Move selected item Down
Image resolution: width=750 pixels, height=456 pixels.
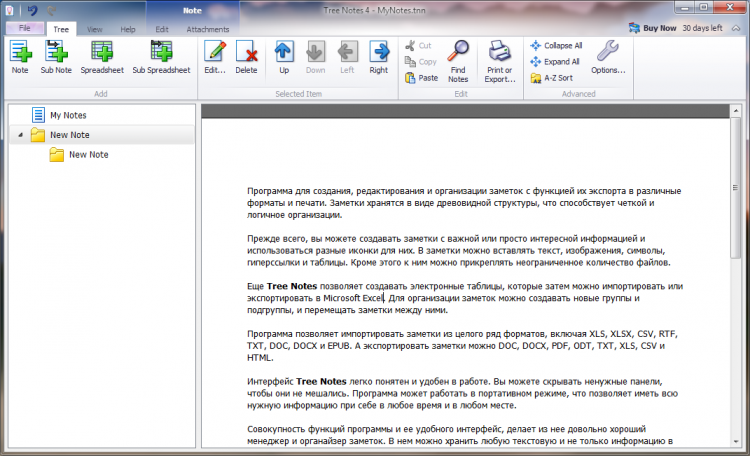315,57
